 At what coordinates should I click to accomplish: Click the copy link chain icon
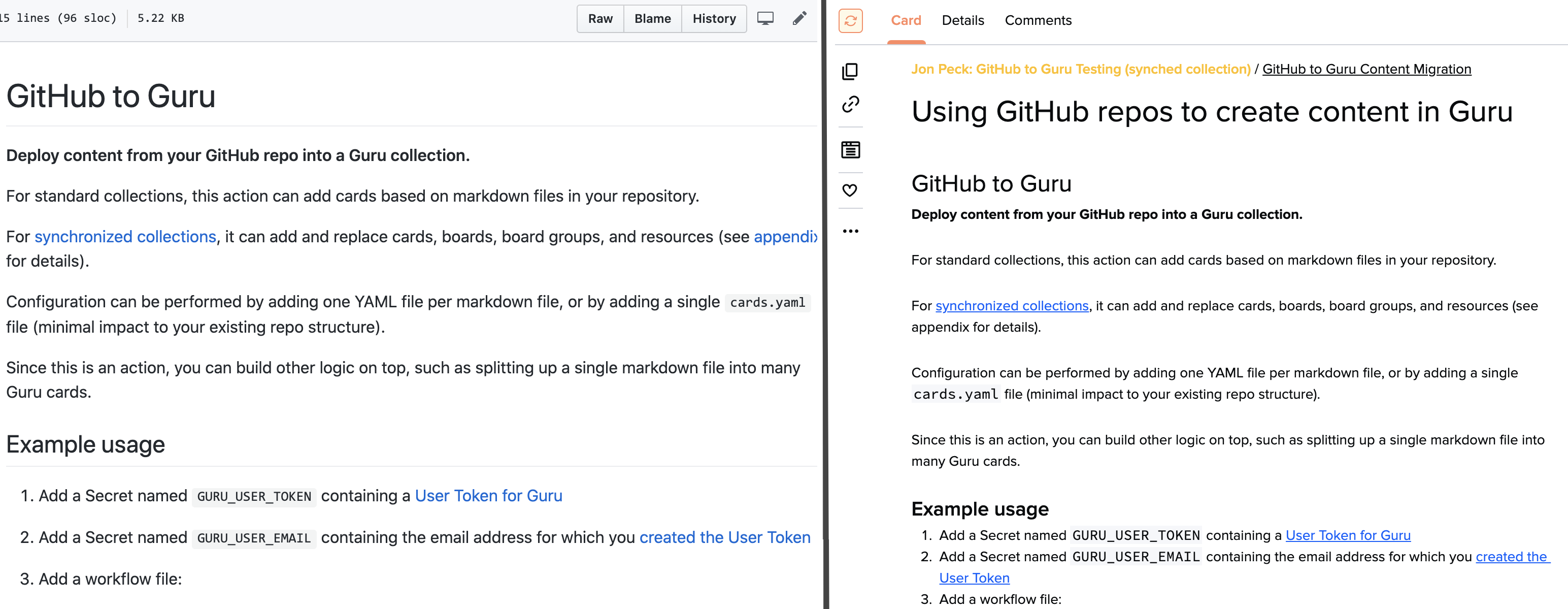click(x=850, y=105)
